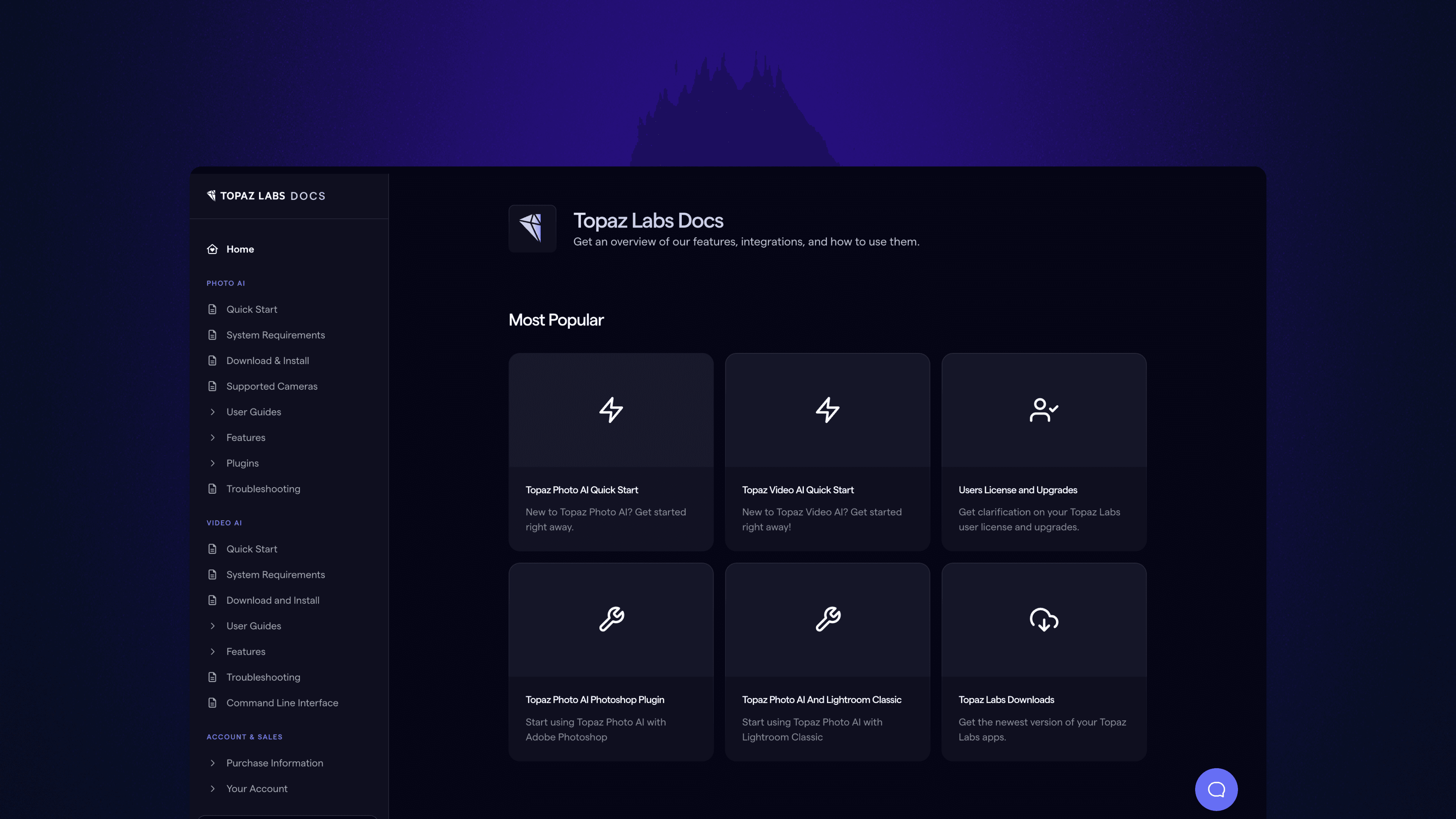Viewport: 1456px width, 819px height.
Task: Click the Topaz Labs Docs header in the sidebar
Action: click(x=266, y=196)
